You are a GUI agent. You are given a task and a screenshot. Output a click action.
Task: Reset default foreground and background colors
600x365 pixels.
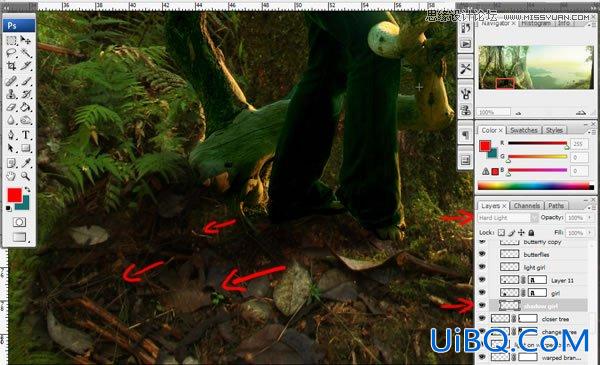pos(9,208)
